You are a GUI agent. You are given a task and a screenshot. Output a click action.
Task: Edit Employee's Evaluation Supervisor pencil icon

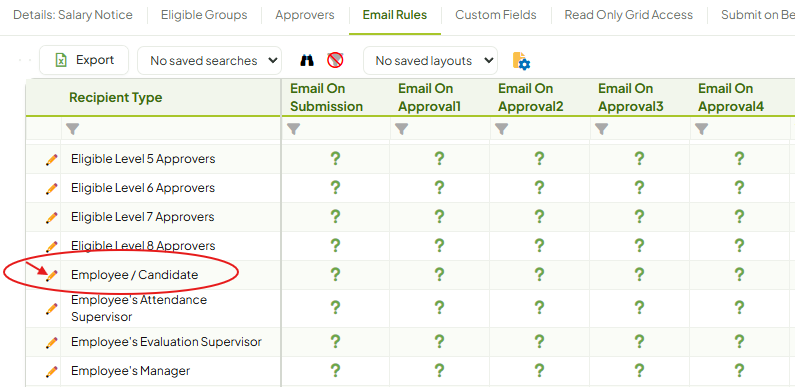52,342
